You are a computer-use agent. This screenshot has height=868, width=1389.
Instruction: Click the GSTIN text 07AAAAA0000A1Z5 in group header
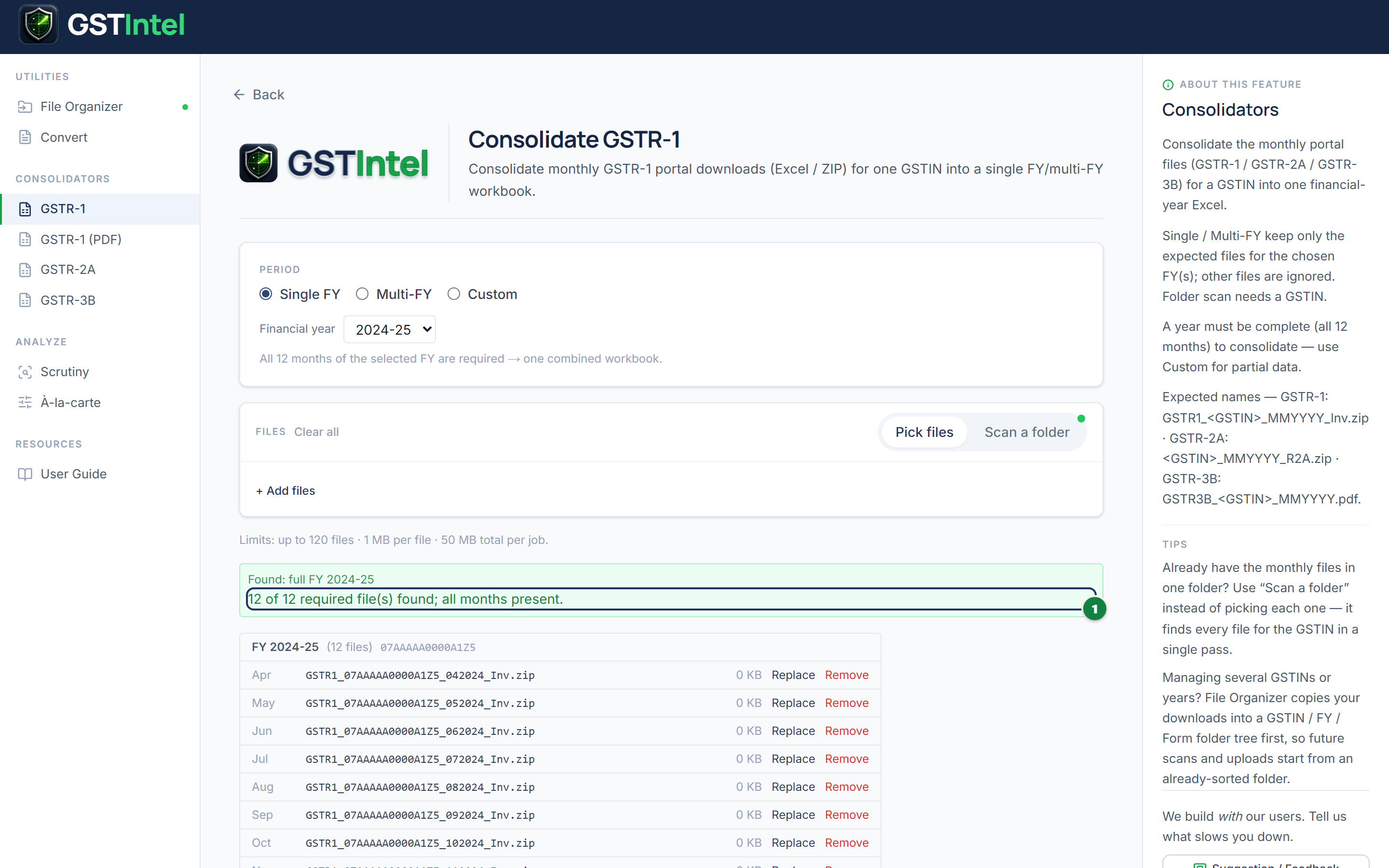428,648
